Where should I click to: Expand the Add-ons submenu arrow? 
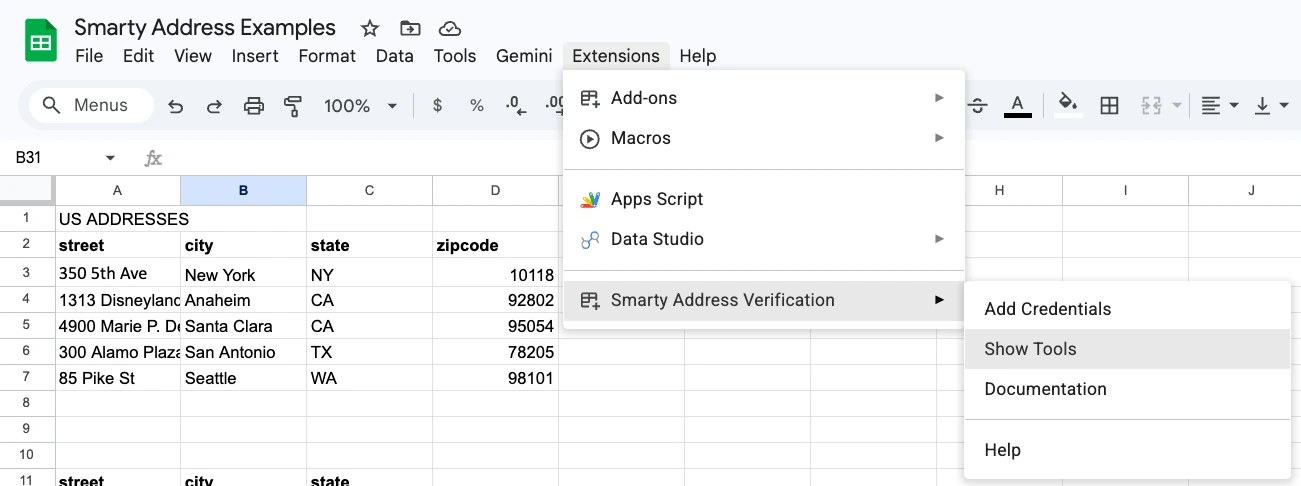pos(939,98)
